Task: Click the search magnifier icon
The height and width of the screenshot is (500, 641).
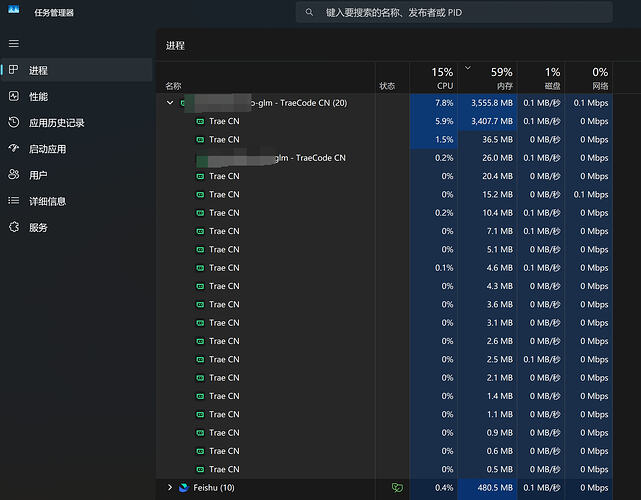Action: pyautogui.click(x=309, y=13)
